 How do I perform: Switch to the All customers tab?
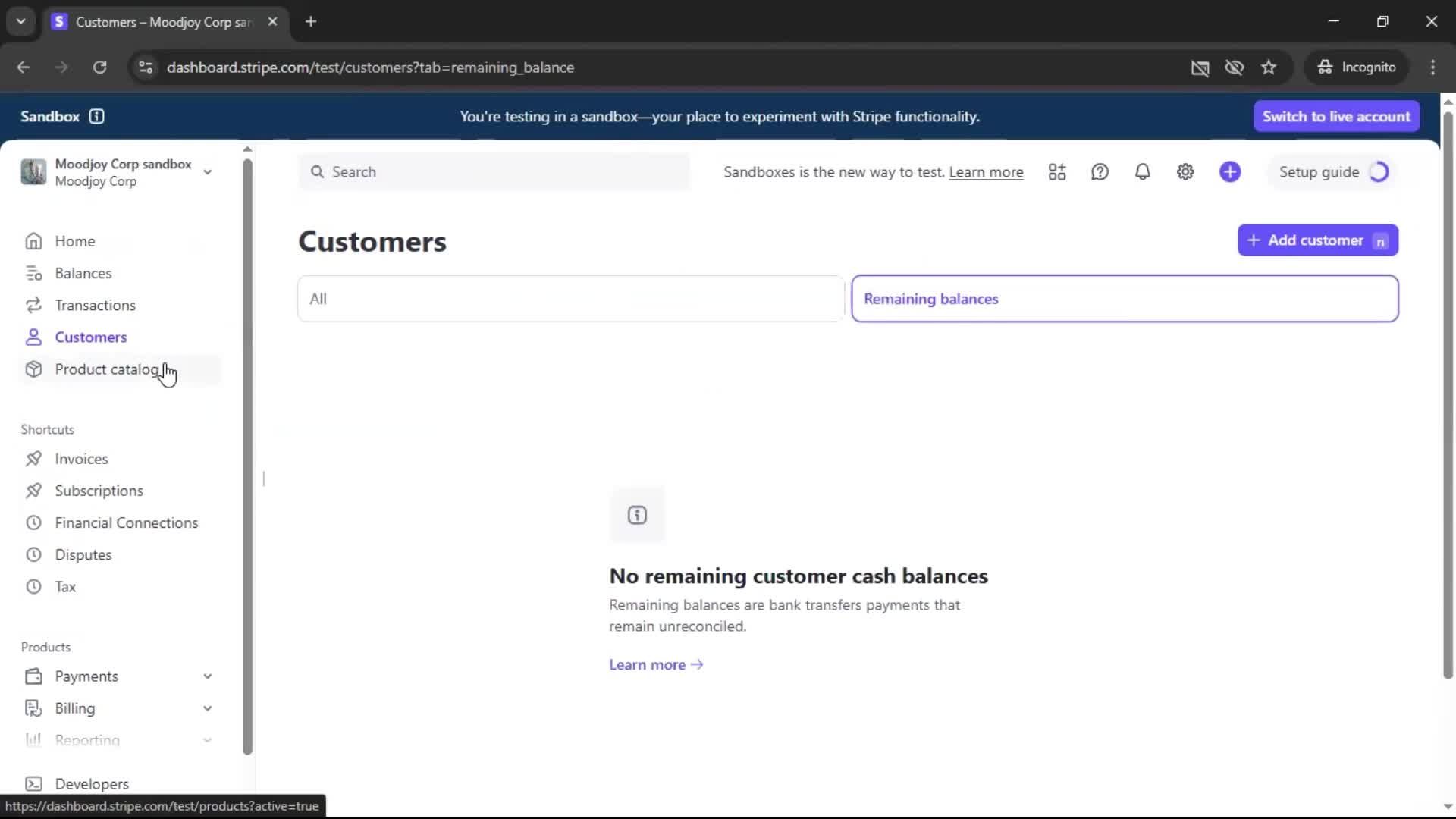coord(570,299)
